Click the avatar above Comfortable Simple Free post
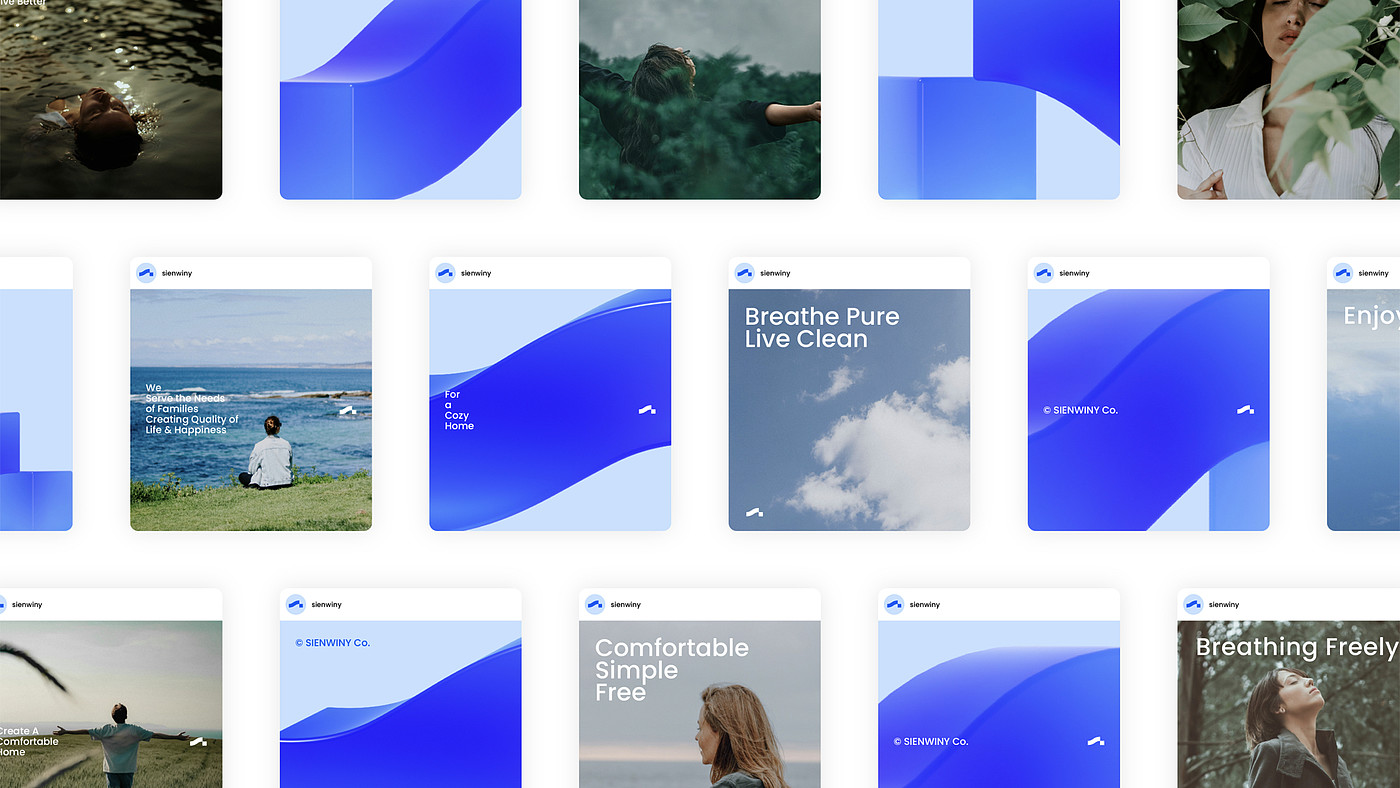The width and height of the screenshot is (1400, 788). point(595,604)
